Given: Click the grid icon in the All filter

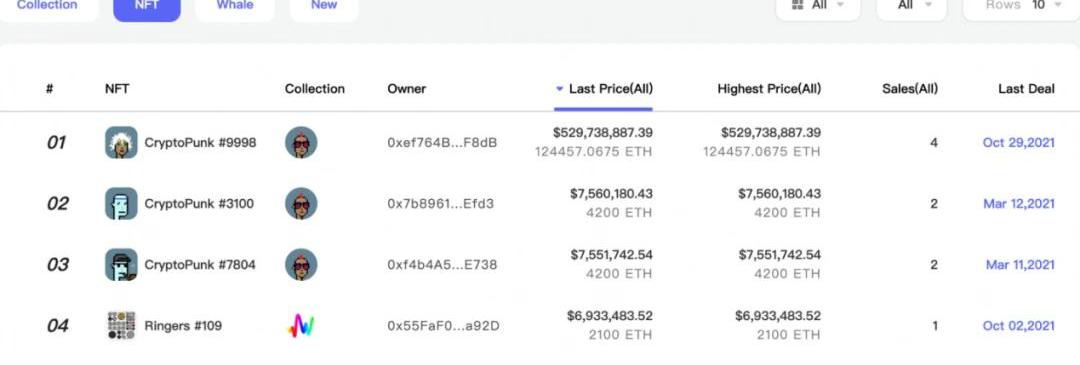Looking at the screenshot, I should coord(798,5).
